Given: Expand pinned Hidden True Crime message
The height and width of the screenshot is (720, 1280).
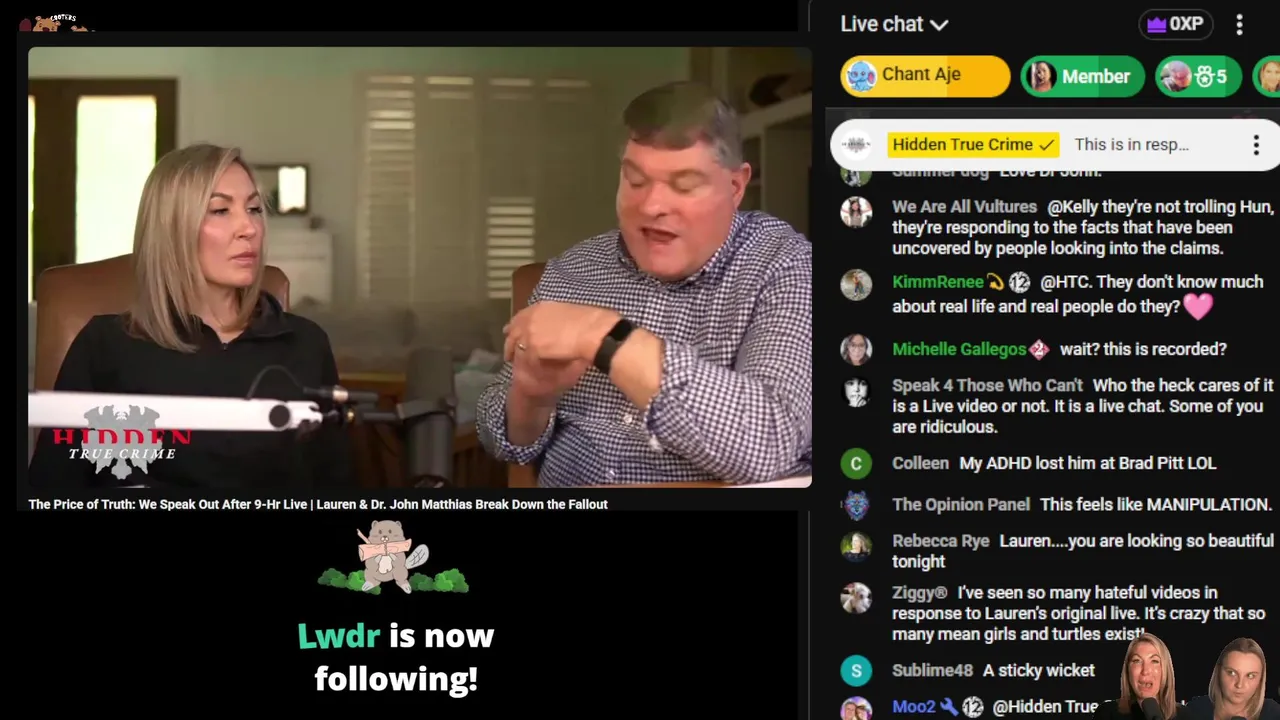Looking at the screenshot, I should point(1040,145).
